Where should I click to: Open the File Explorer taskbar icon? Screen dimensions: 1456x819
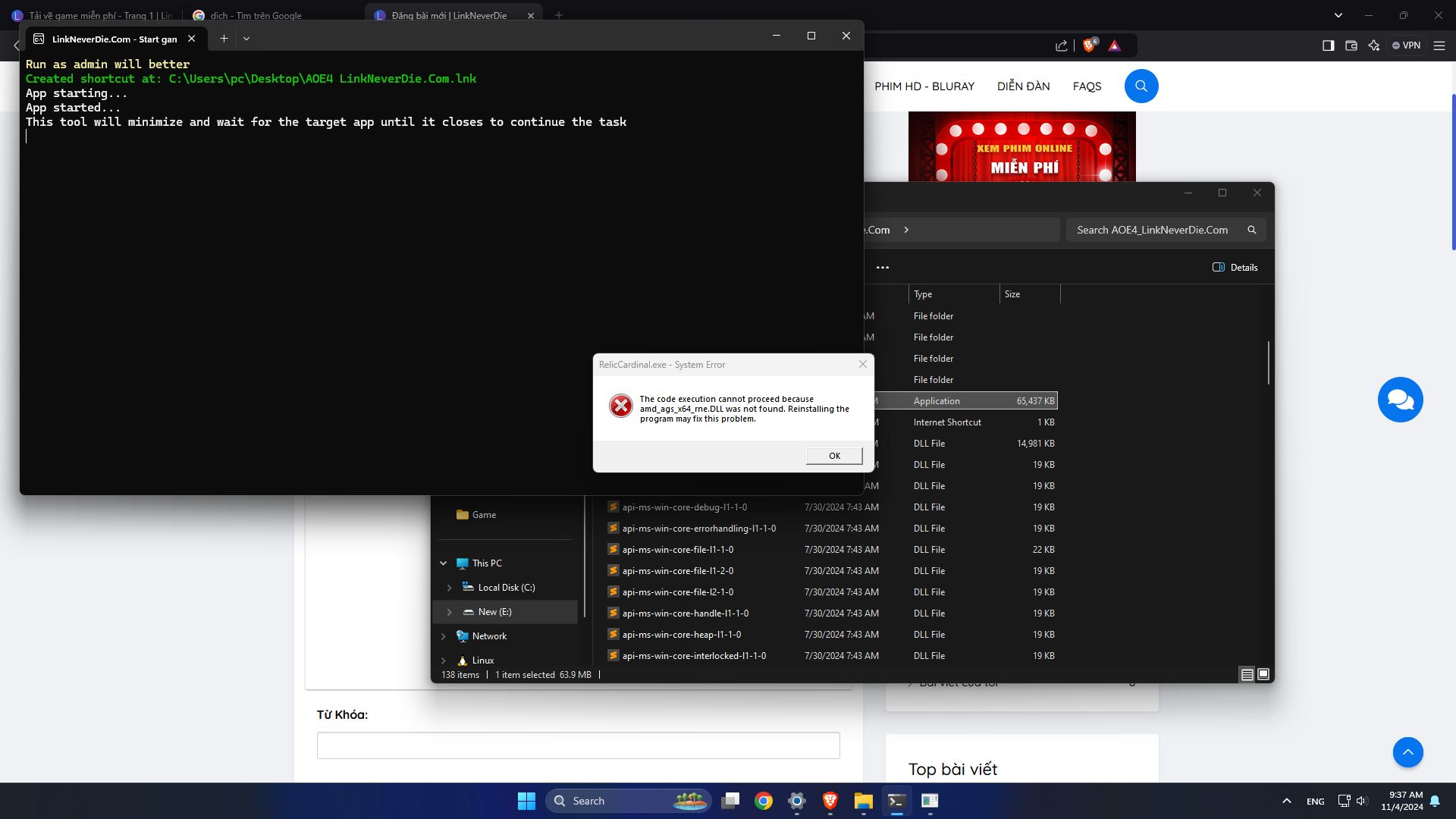point(862,800)
